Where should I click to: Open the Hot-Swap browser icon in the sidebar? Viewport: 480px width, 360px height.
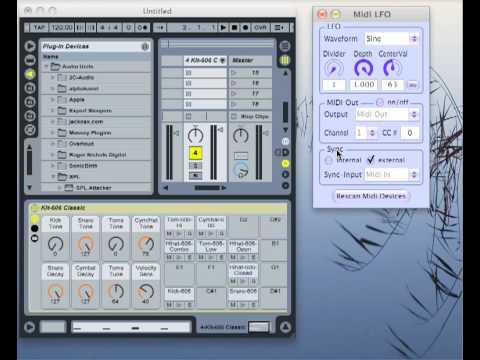(30, 130)
